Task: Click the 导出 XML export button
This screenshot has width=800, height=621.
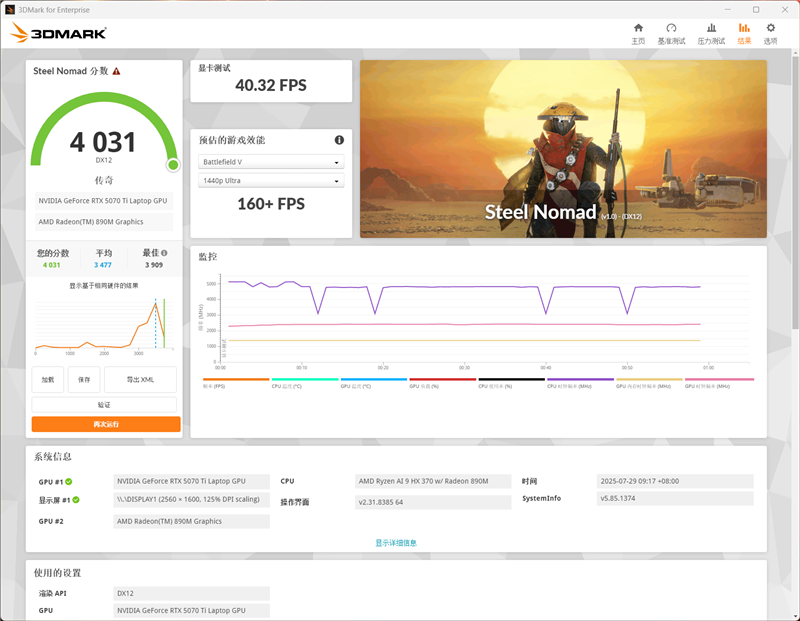Action: click(140, 380)
